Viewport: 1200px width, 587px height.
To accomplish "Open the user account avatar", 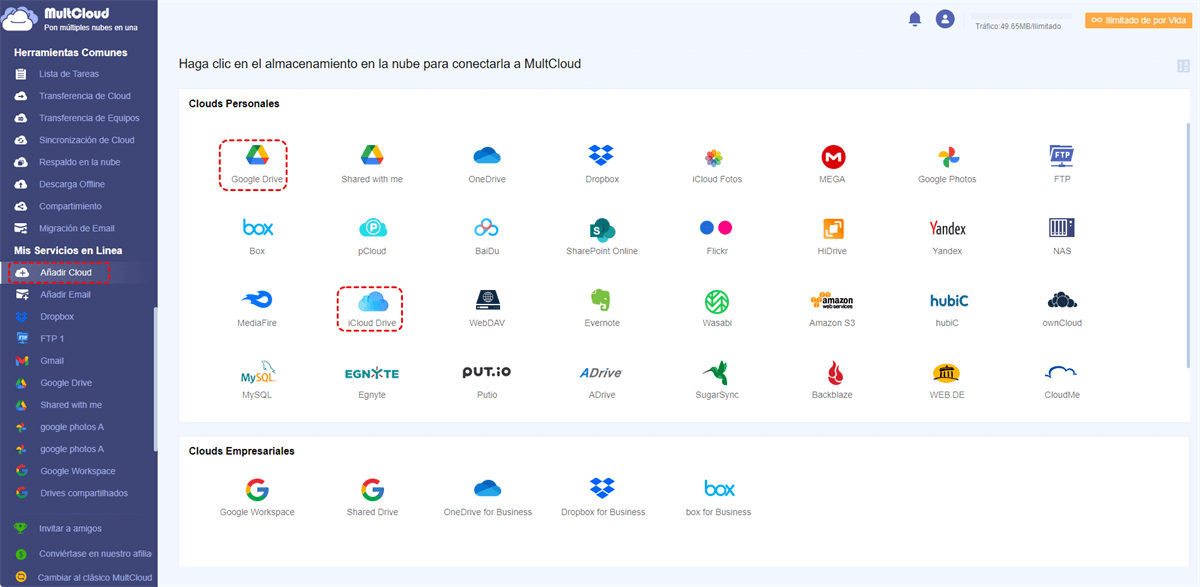I will (945, 19).
